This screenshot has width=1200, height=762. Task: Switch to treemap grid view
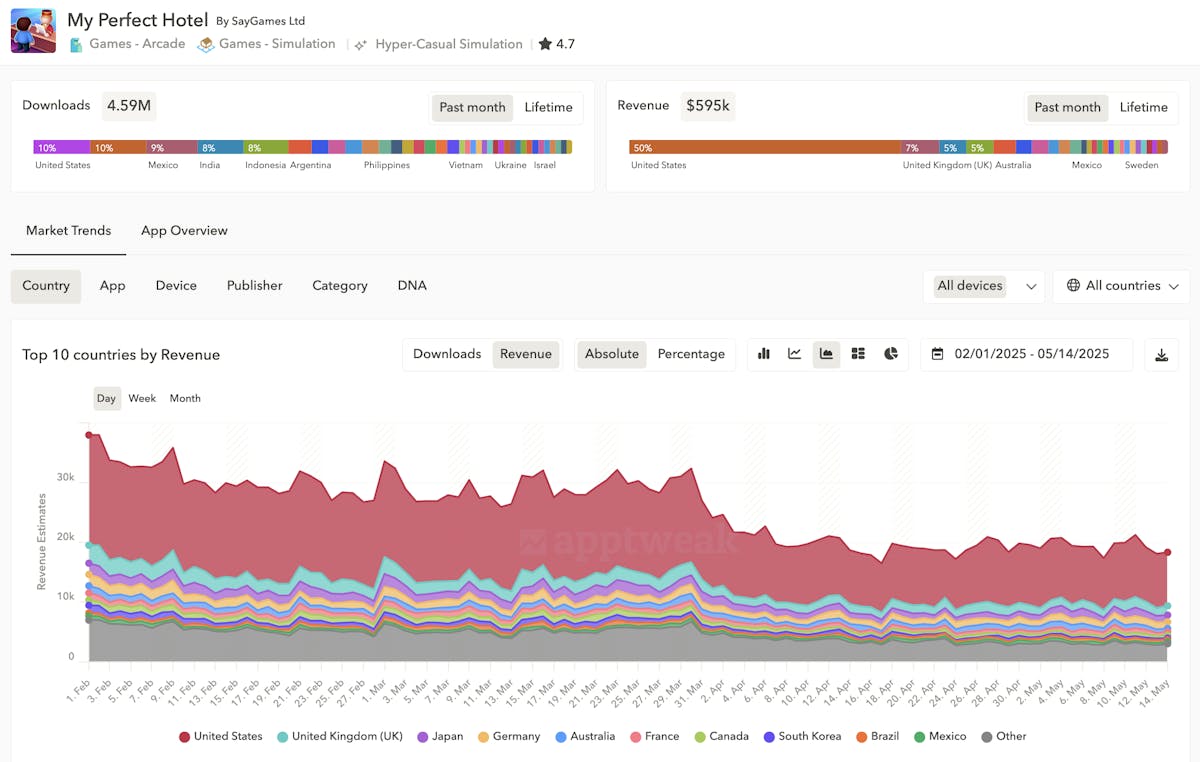pos(858,354)
